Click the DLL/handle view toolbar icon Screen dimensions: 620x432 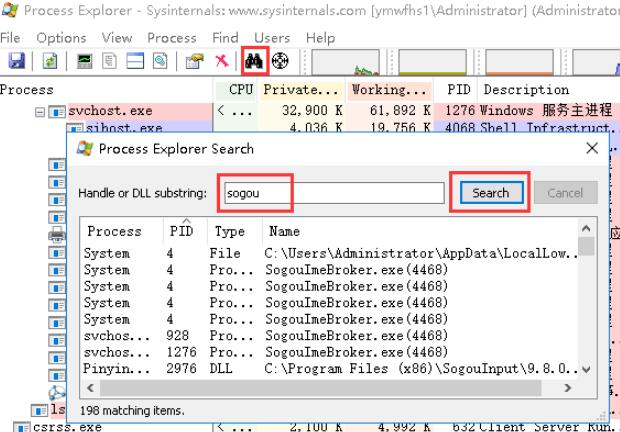click(160, 61)
